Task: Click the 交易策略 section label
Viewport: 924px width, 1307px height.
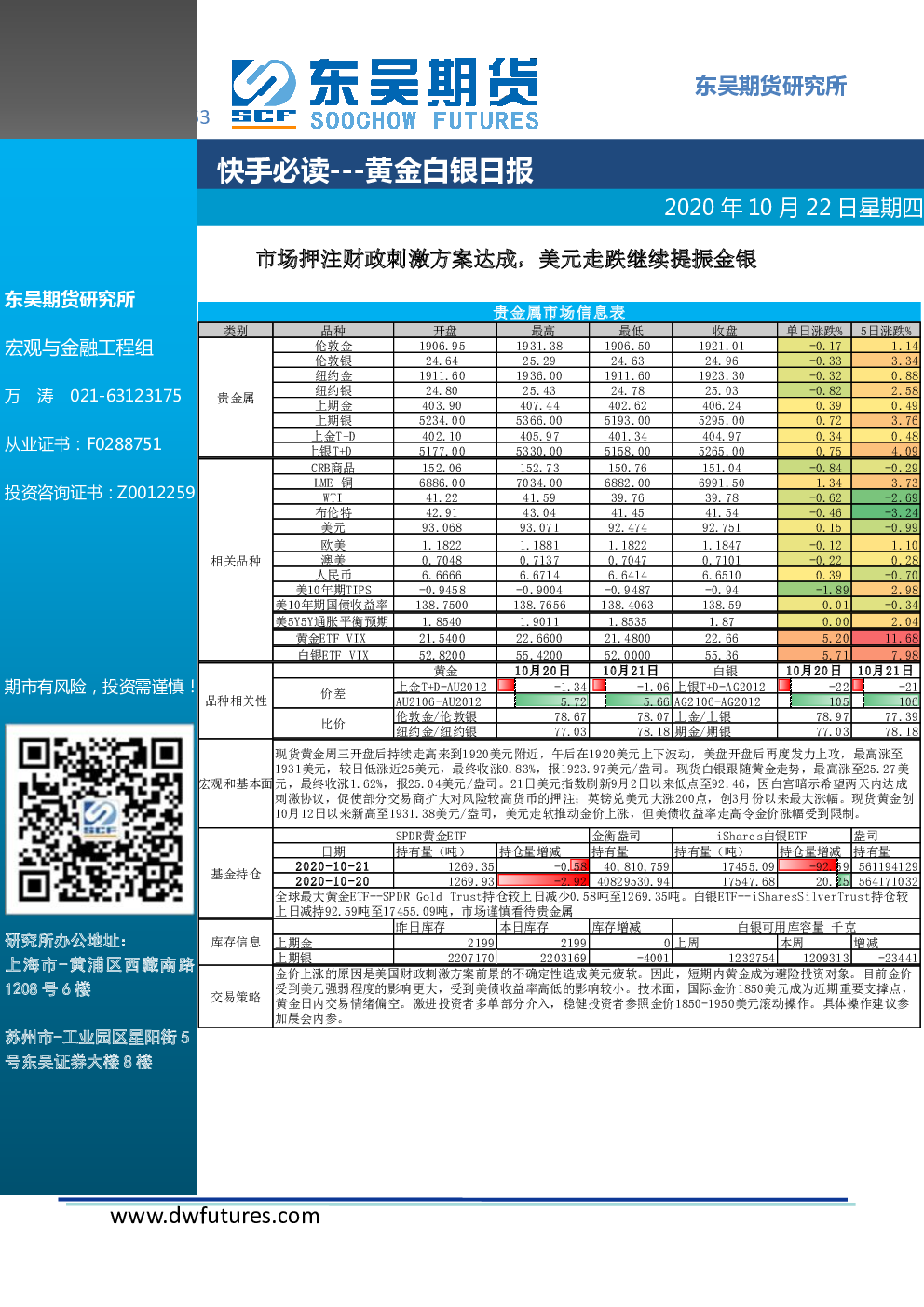Action: click(236, 997)
